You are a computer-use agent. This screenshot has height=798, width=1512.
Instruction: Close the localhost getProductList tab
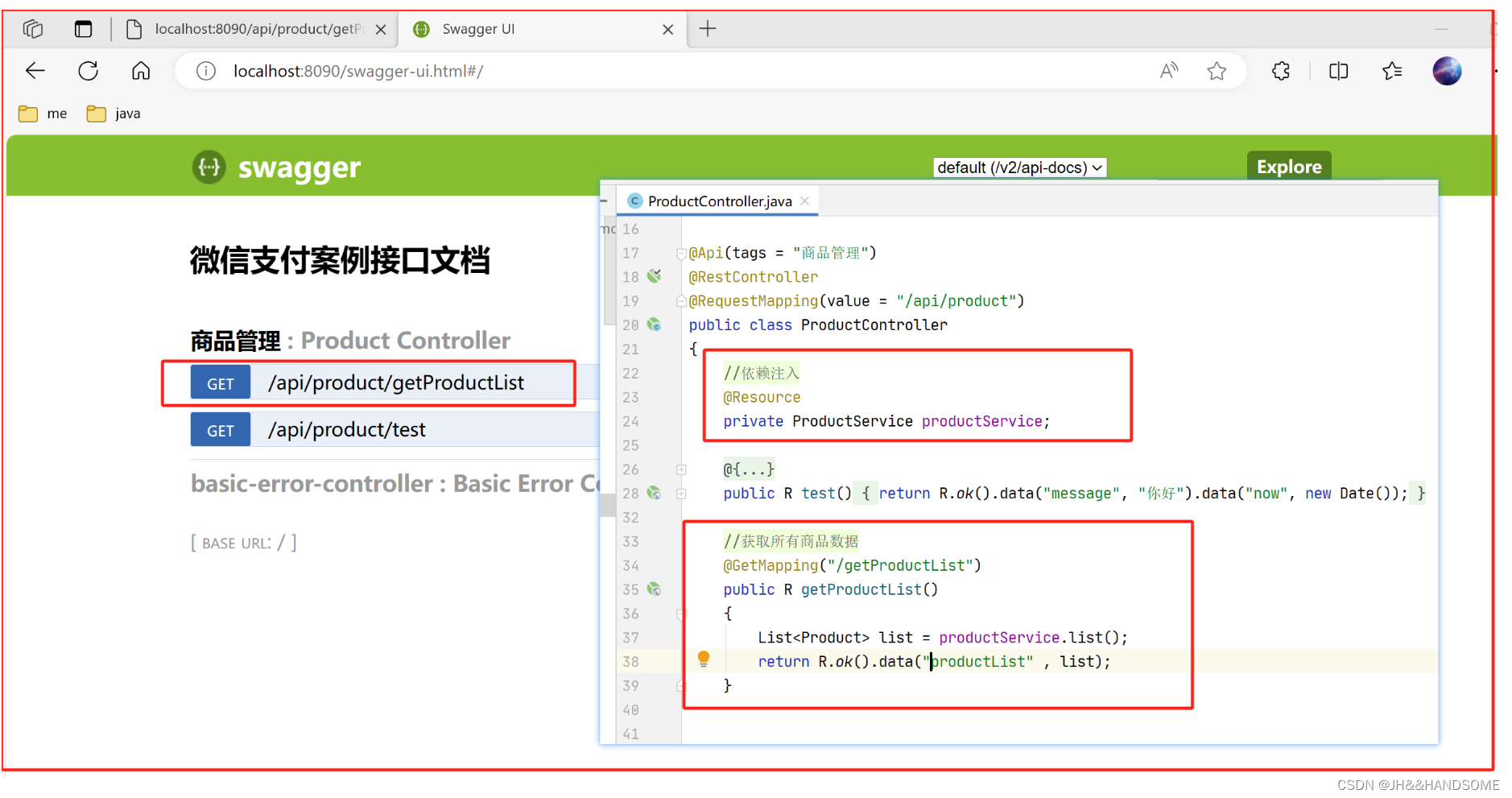381,30
